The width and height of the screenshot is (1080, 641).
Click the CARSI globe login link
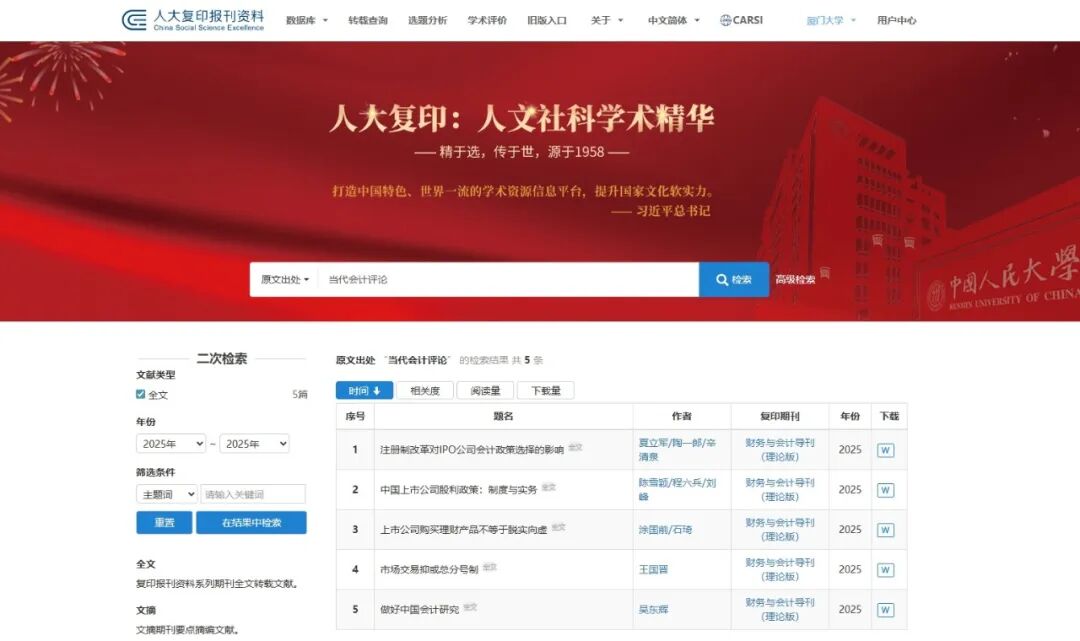click(x=741, y=20)
